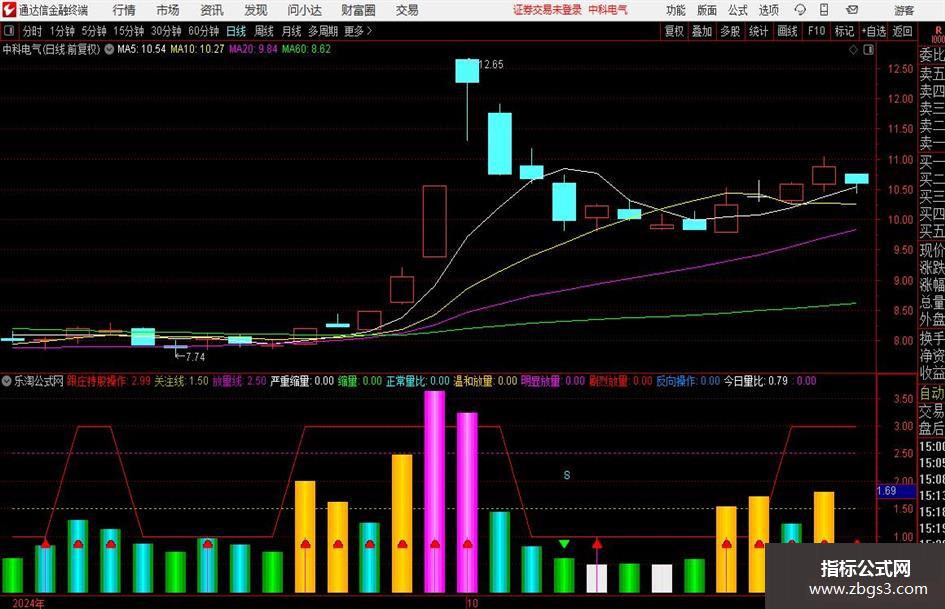
Task: Click the 叠加 overlay button
Action: 702,31
